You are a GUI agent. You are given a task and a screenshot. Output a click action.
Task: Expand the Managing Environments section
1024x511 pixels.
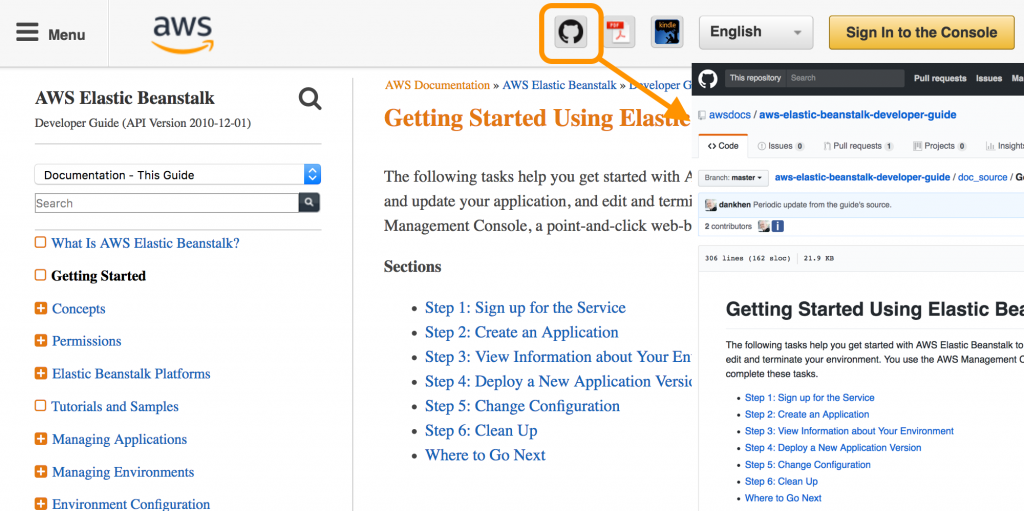click(x=40, y=471)
